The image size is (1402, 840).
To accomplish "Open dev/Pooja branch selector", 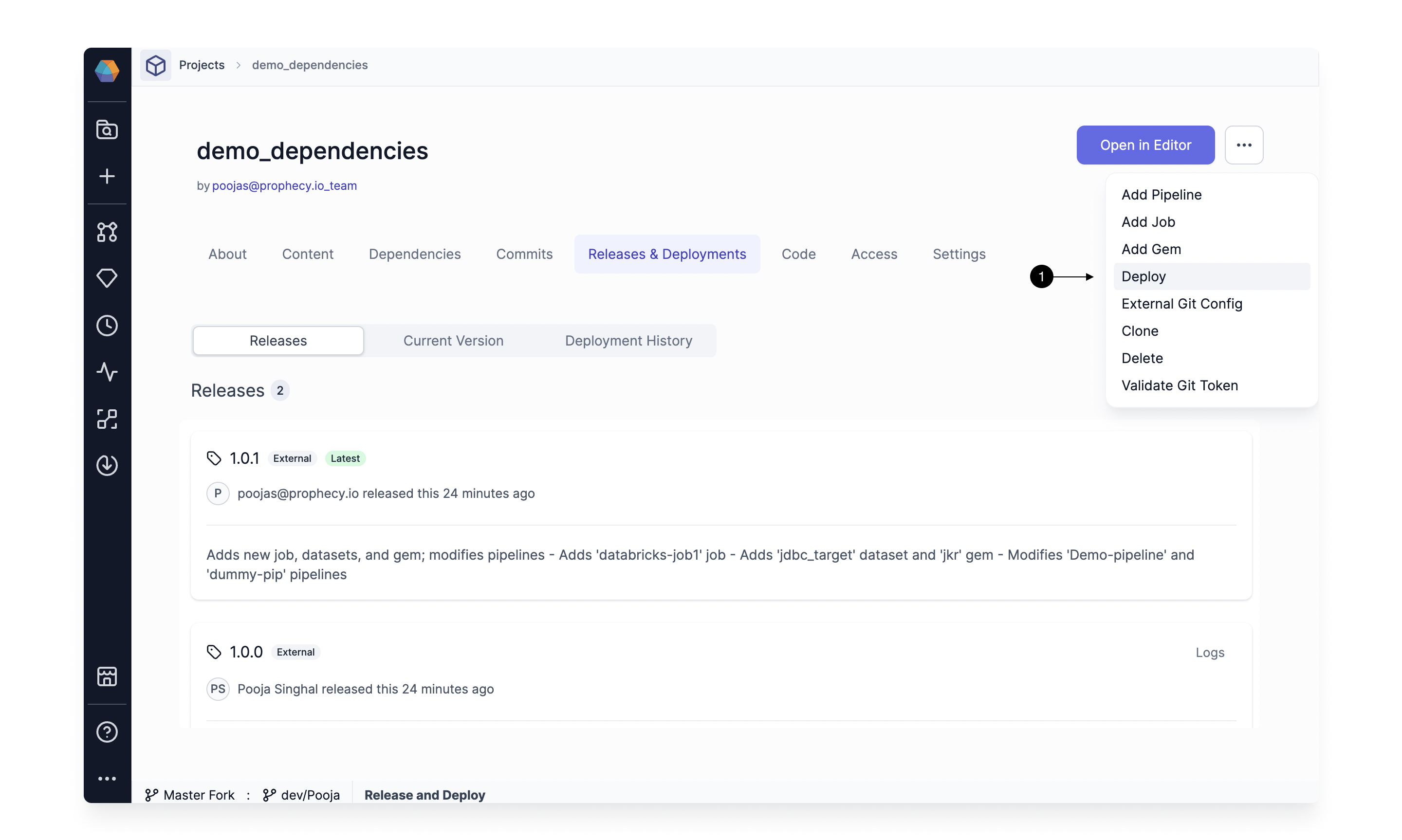I will coord(302,795).
